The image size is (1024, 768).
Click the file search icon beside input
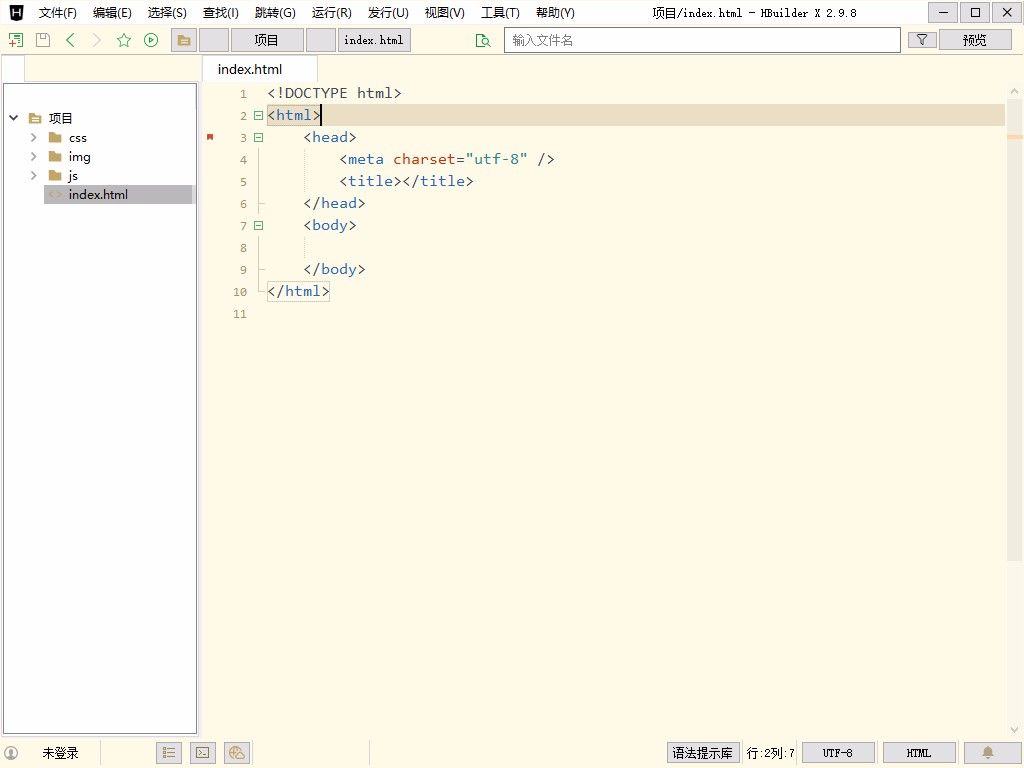[x=483, y=40]
